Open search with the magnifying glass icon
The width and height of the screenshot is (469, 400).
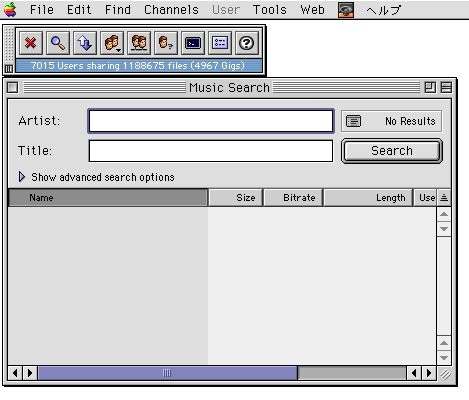[x=58, y=43]
